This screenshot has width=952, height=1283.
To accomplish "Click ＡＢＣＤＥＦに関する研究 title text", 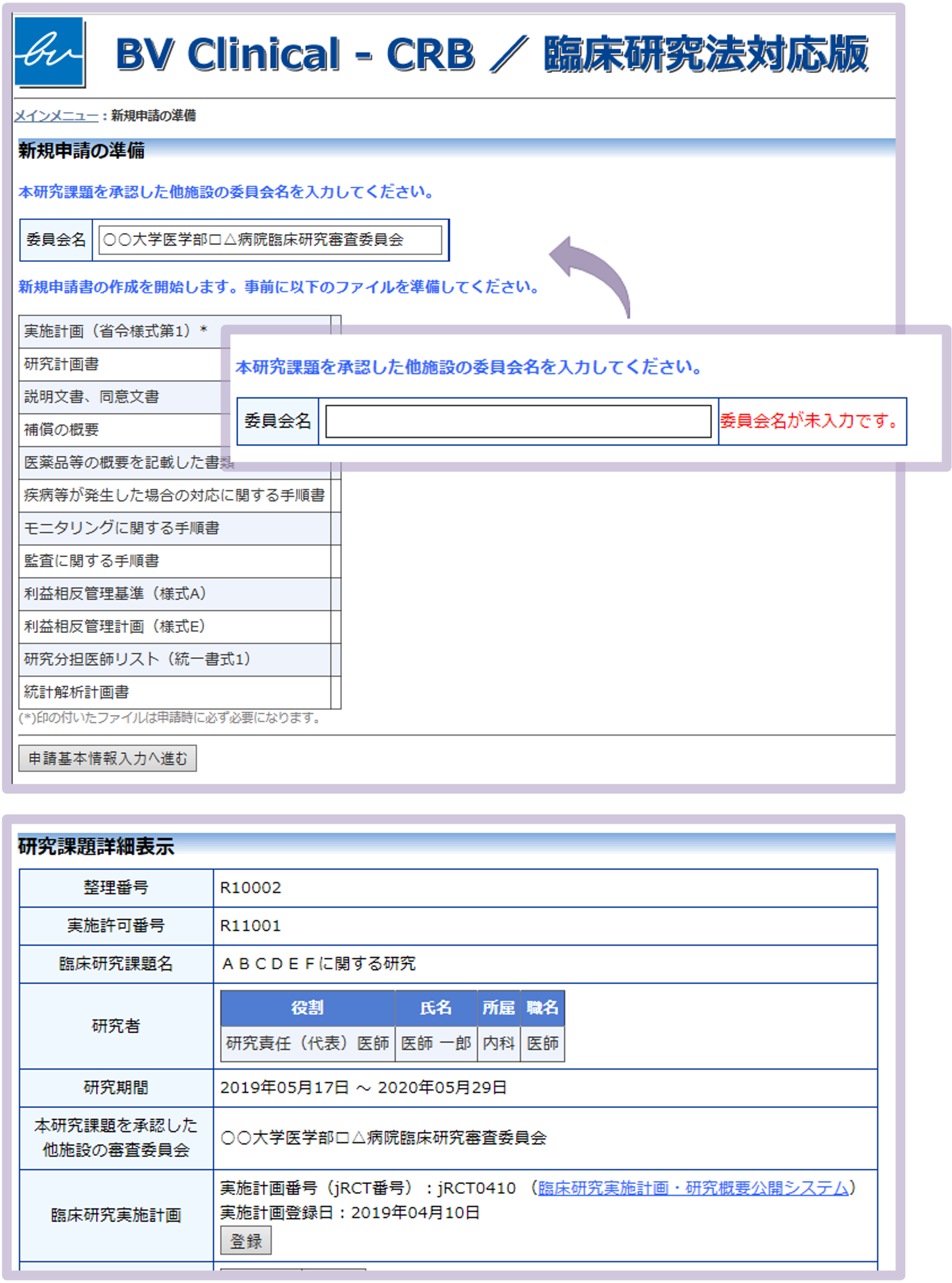I will 319,963.
